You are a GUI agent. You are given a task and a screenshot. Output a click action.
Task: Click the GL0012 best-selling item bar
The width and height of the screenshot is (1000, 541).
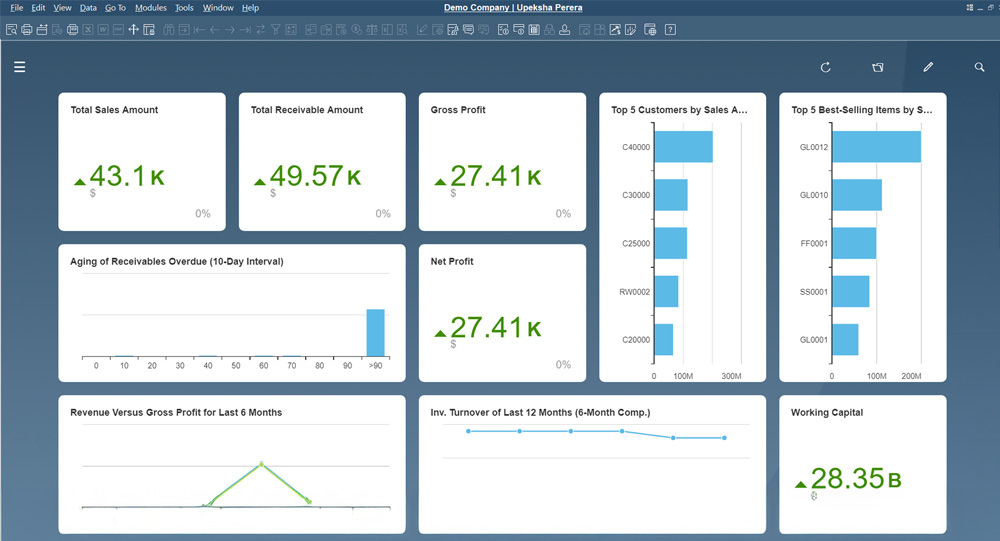click(x=876, y=147)
